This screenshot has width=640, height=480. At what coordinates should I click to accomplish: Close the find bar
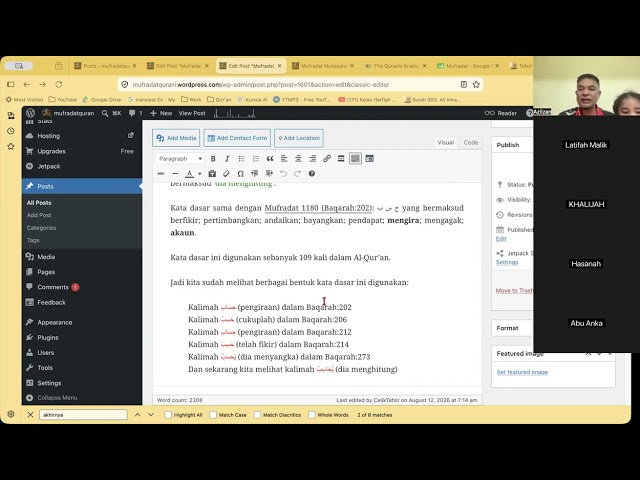pyautogui.click(x=30, y=415)
